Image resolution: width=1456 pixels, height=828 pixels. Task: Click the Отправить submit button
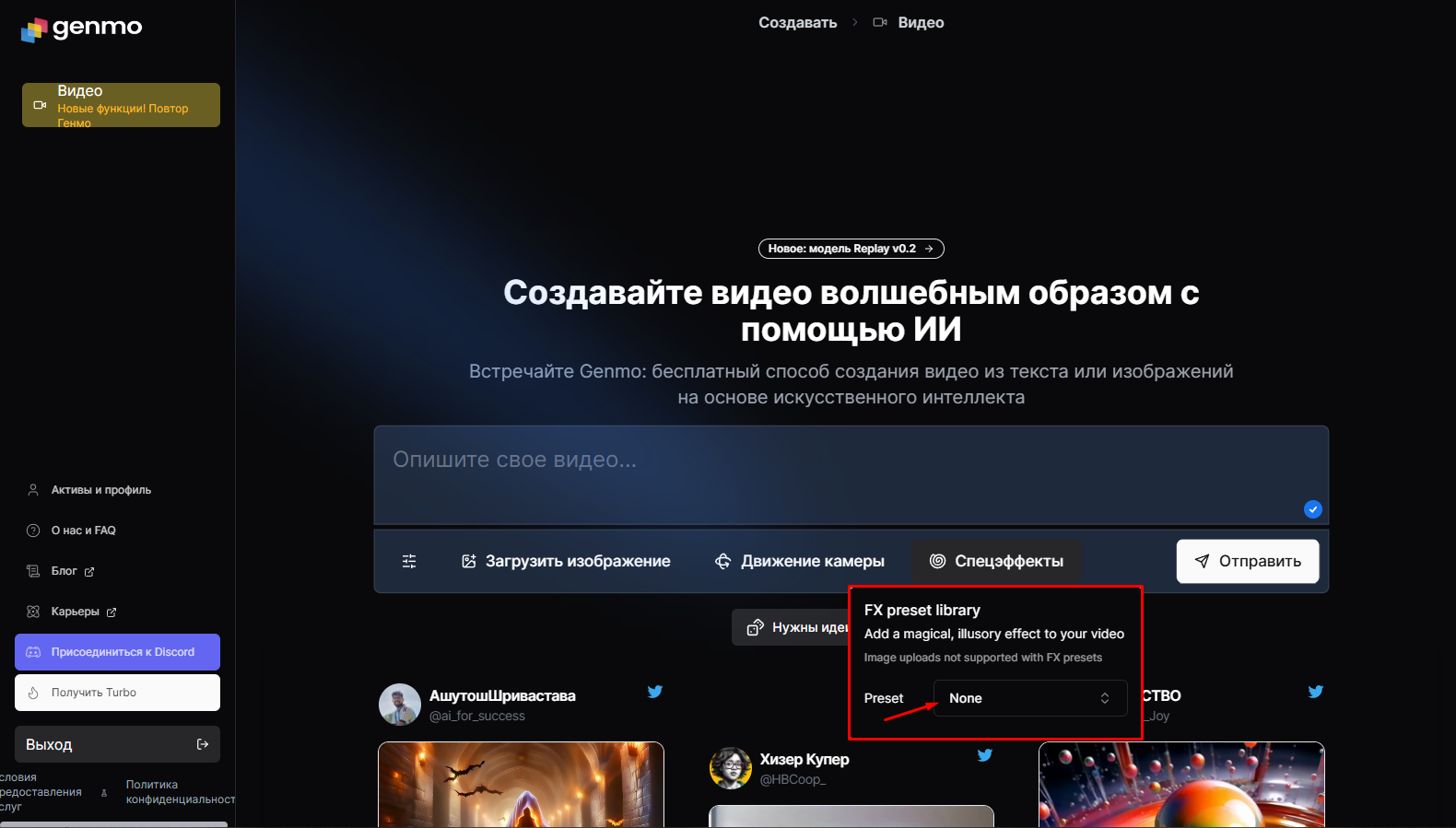click(1248, 561)
